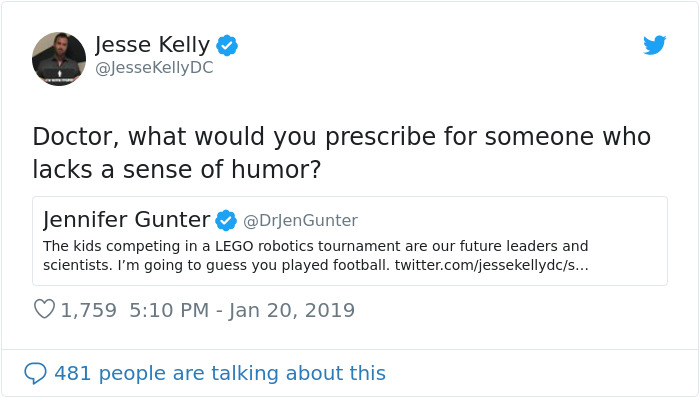700x398 pixels.
Task: Open '481 people are talking about this'
Action: pyautogui.click(x=220, y=373)
